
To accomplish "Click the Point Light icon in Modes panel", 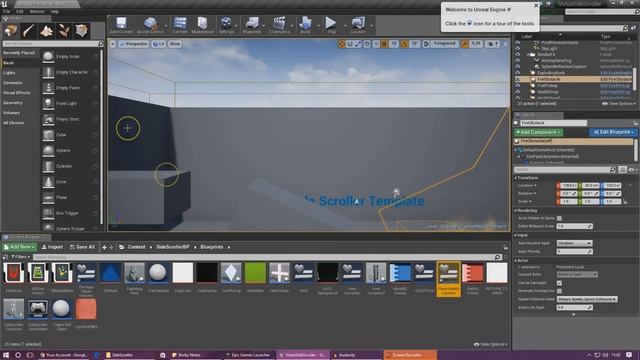I will point(48,104).
